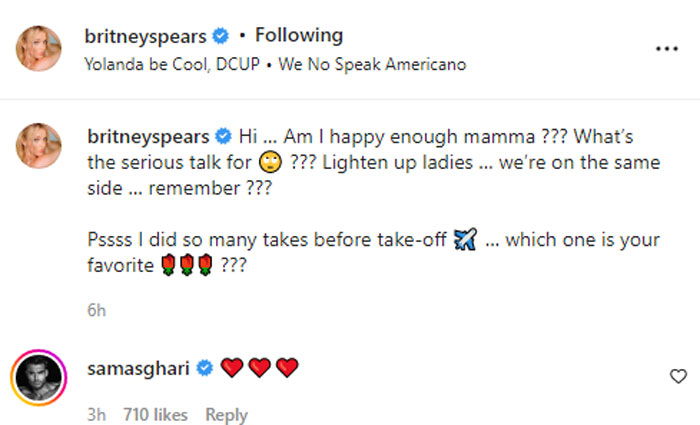
Task: Open the We No Speak Americano audio link
Action: [372, 64]
